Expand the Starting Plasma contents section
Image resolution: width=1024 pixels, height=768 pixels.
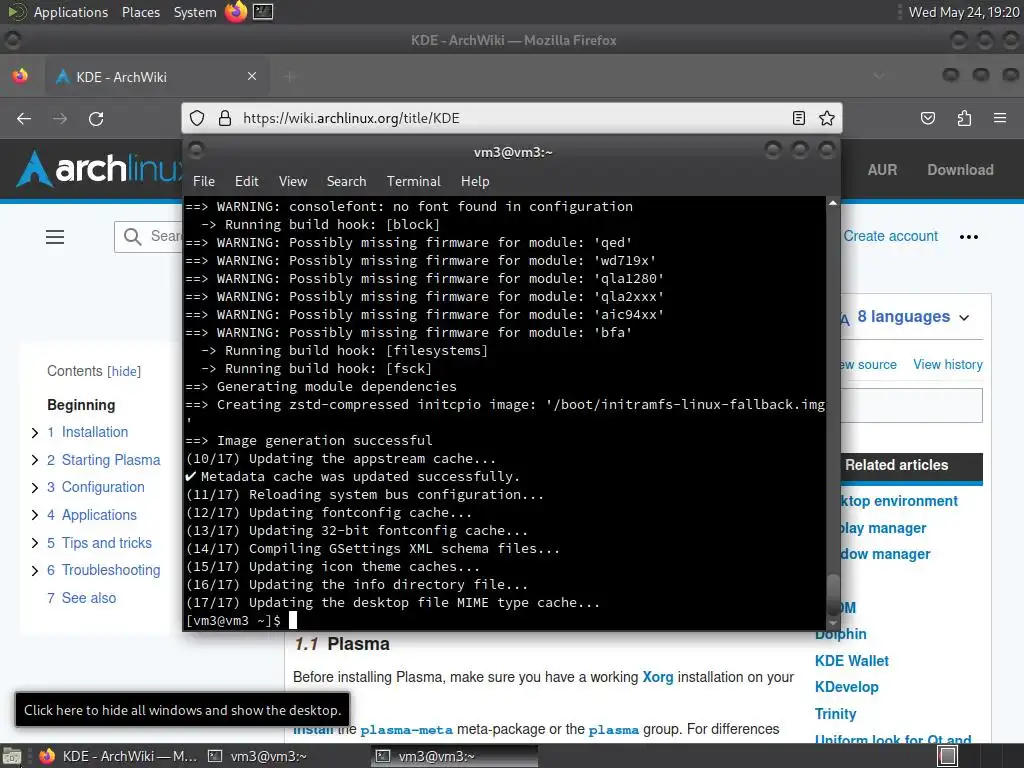click(35, 460)
